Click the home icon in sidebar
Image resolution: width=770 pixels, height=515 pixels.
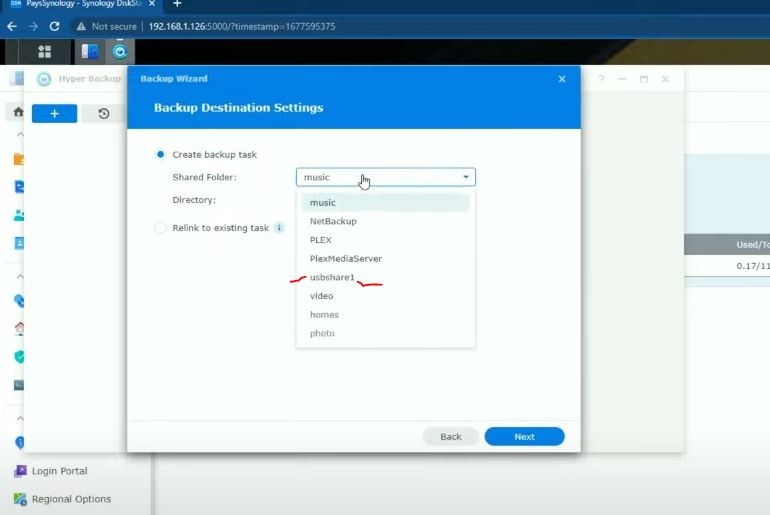pyautogui.click(x=18, y=112)
